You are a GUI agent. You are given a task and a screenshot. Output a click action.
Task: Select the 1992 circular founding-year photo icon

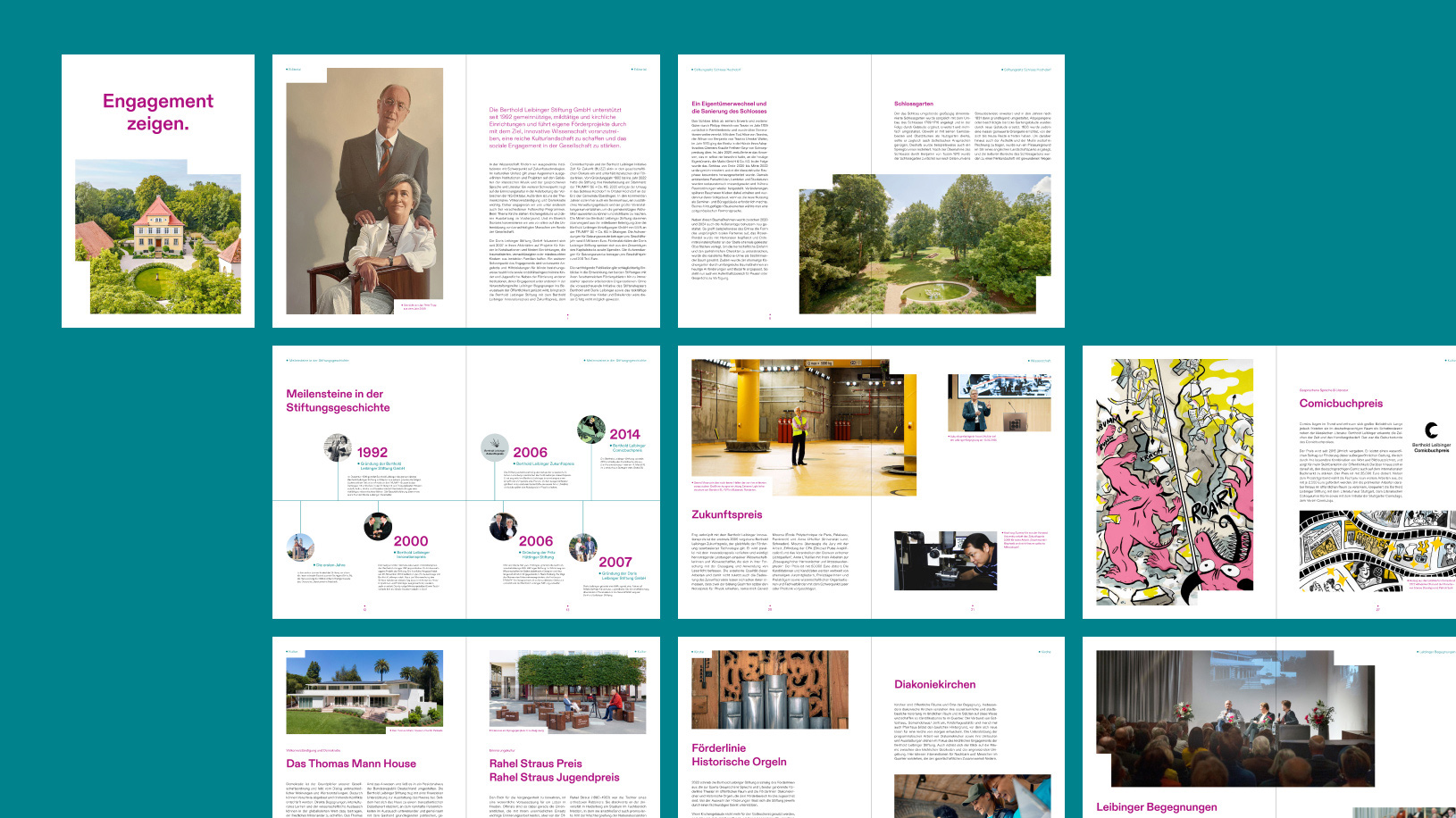point(338,449)
